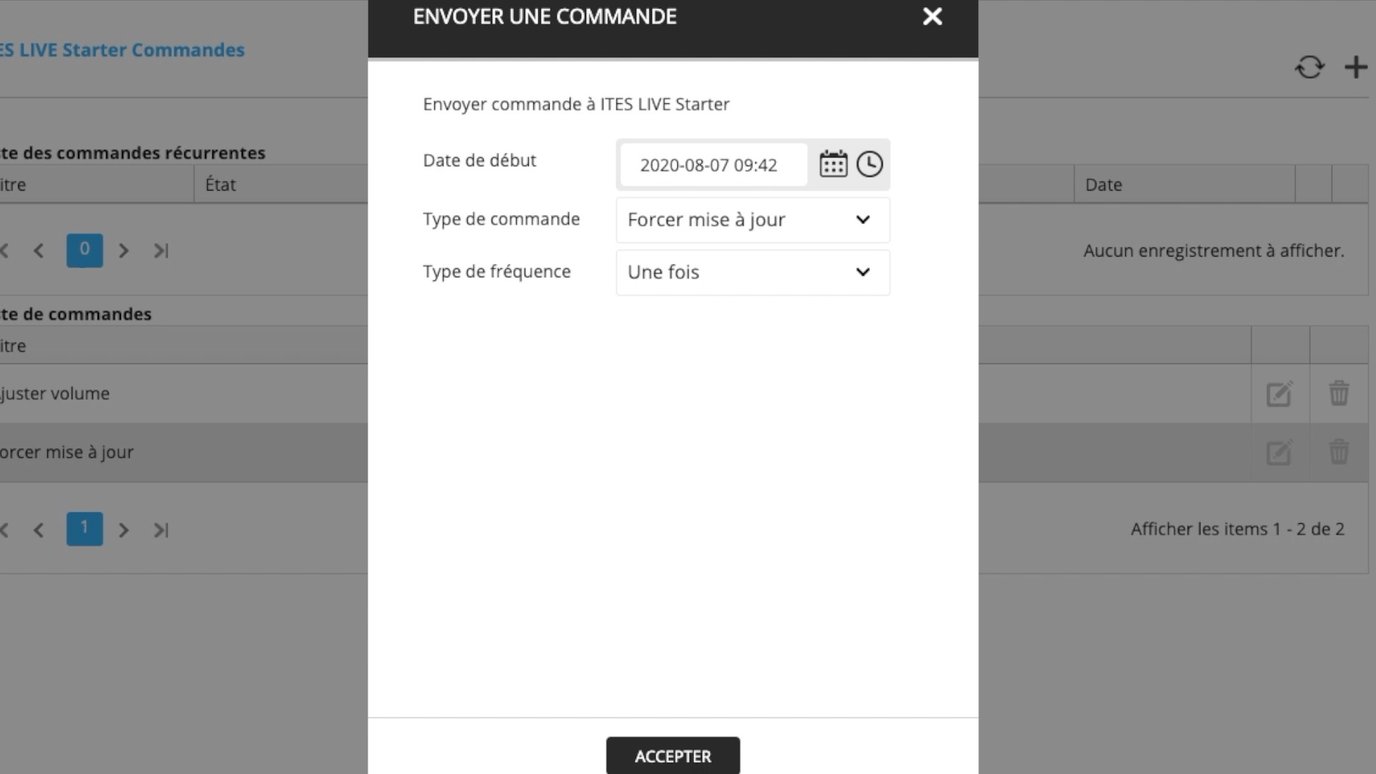Select page 1 in the commands pagination
Image resolution: width=1376 pixels, height=774 pixels.
[84, 529]
